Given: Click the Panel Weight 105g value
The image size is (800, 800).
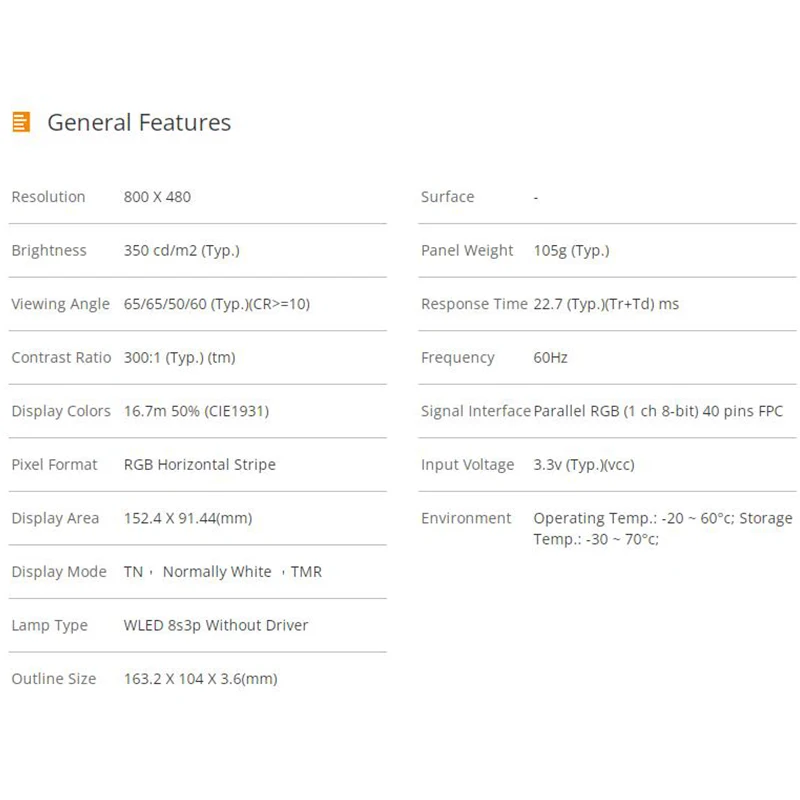Looking at the screenshot, I should [x=571, y=251].
